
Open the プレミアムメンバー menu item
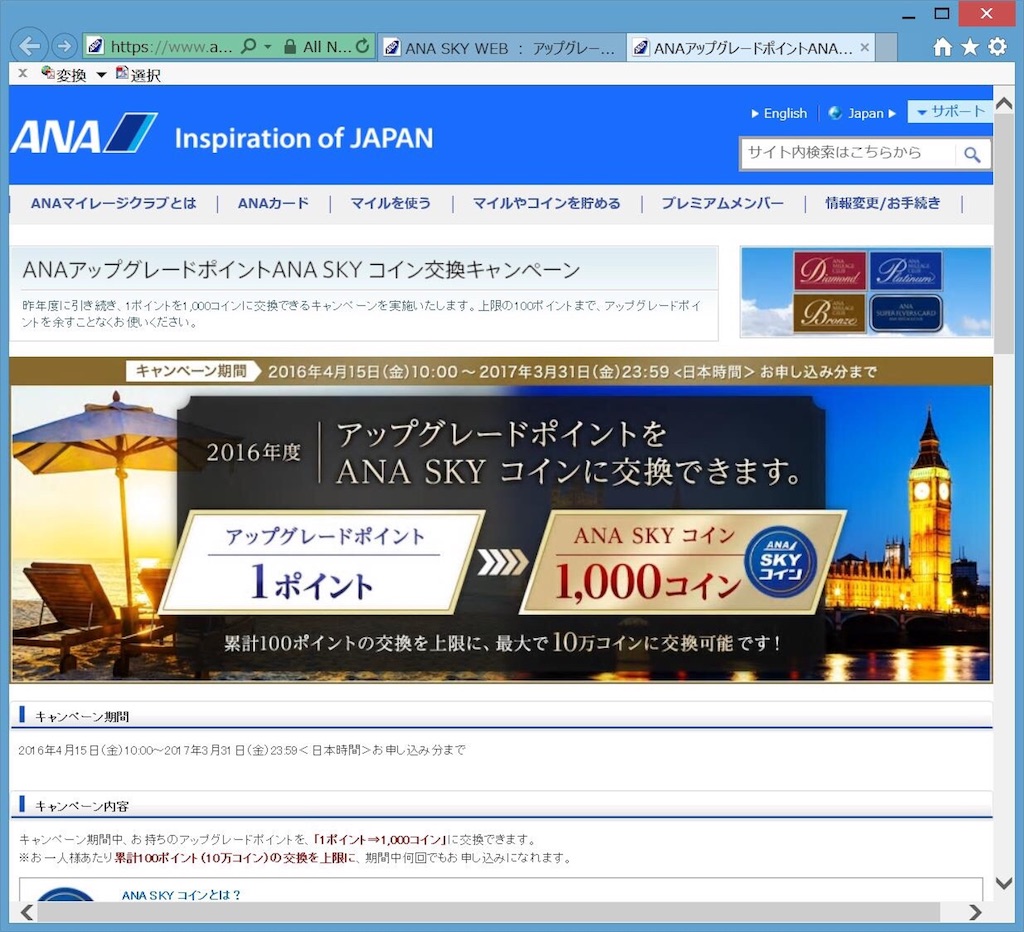[x=722, y=203]
